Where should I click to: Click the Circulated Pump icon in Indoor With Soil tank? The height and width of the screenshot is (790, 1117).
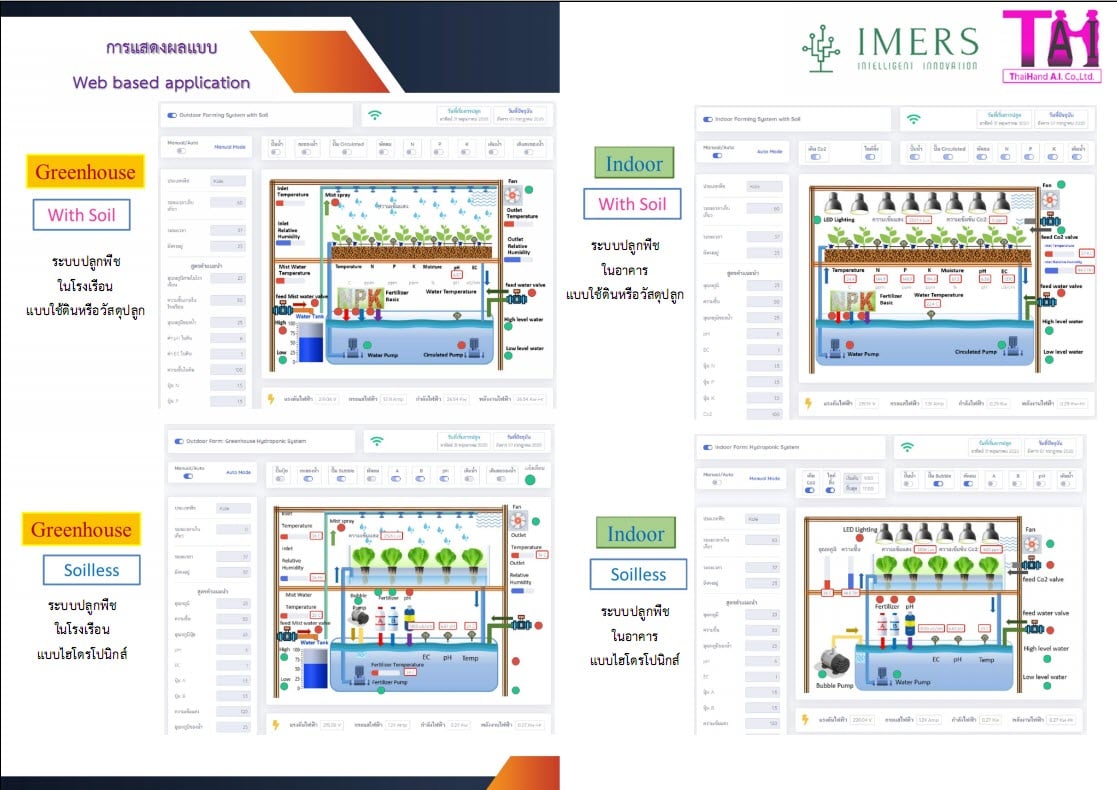coord(1012,345)
